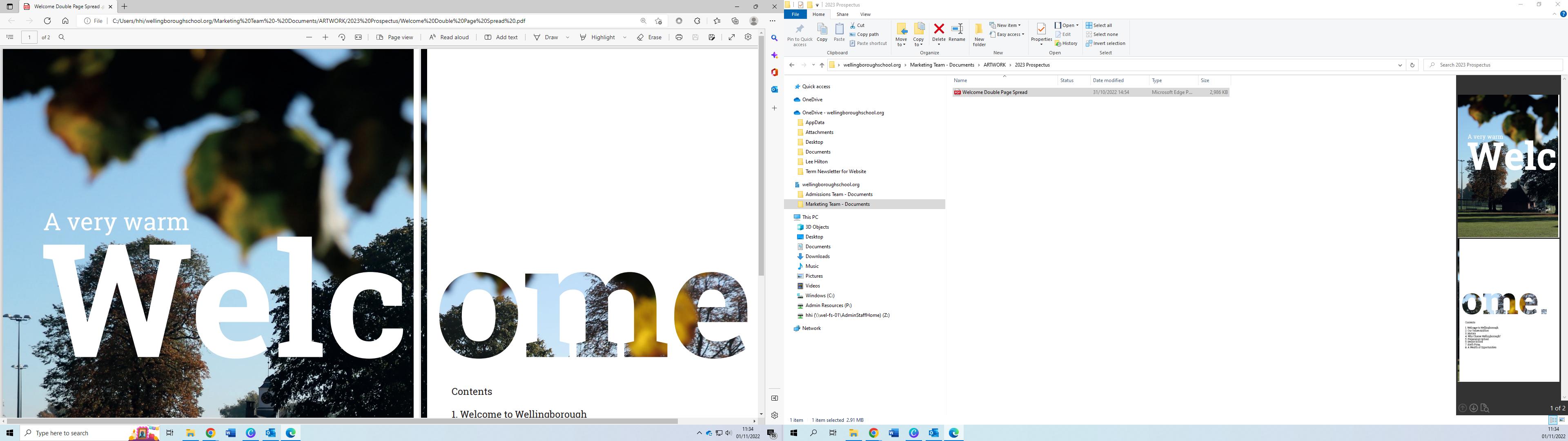
Task: Click the Rotate icon in PDF toolbar
Action: click(341, 37)
